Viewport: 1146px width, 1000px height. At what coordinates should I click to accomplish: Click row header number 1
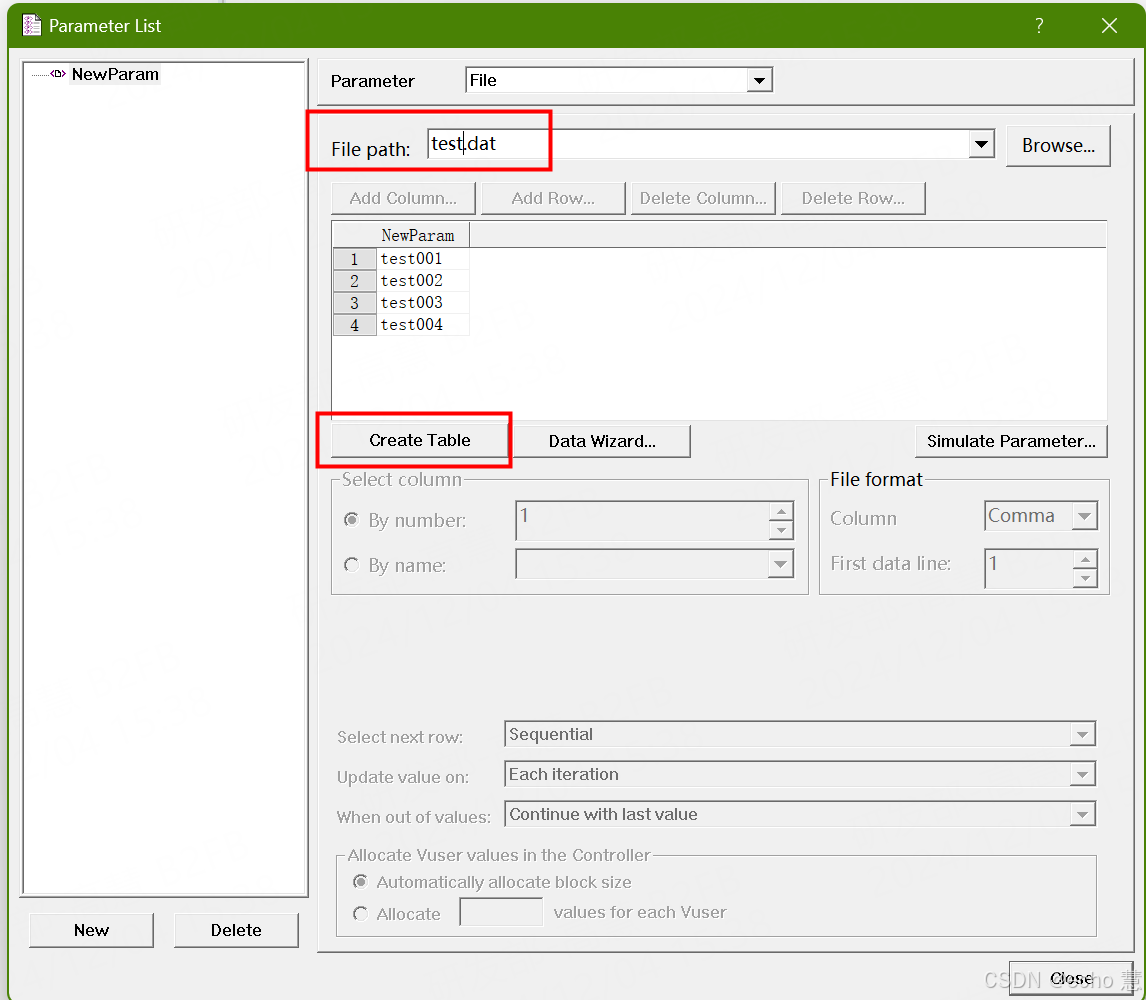(x=354, y=259)
